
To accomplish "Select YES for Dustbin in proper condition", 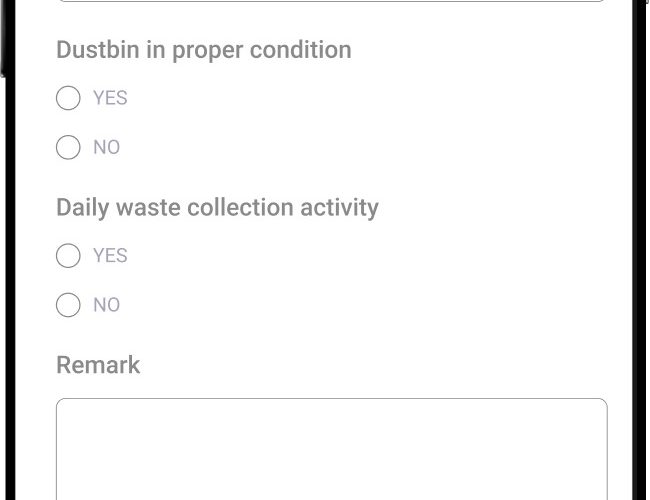I will (x=68, y=98).
